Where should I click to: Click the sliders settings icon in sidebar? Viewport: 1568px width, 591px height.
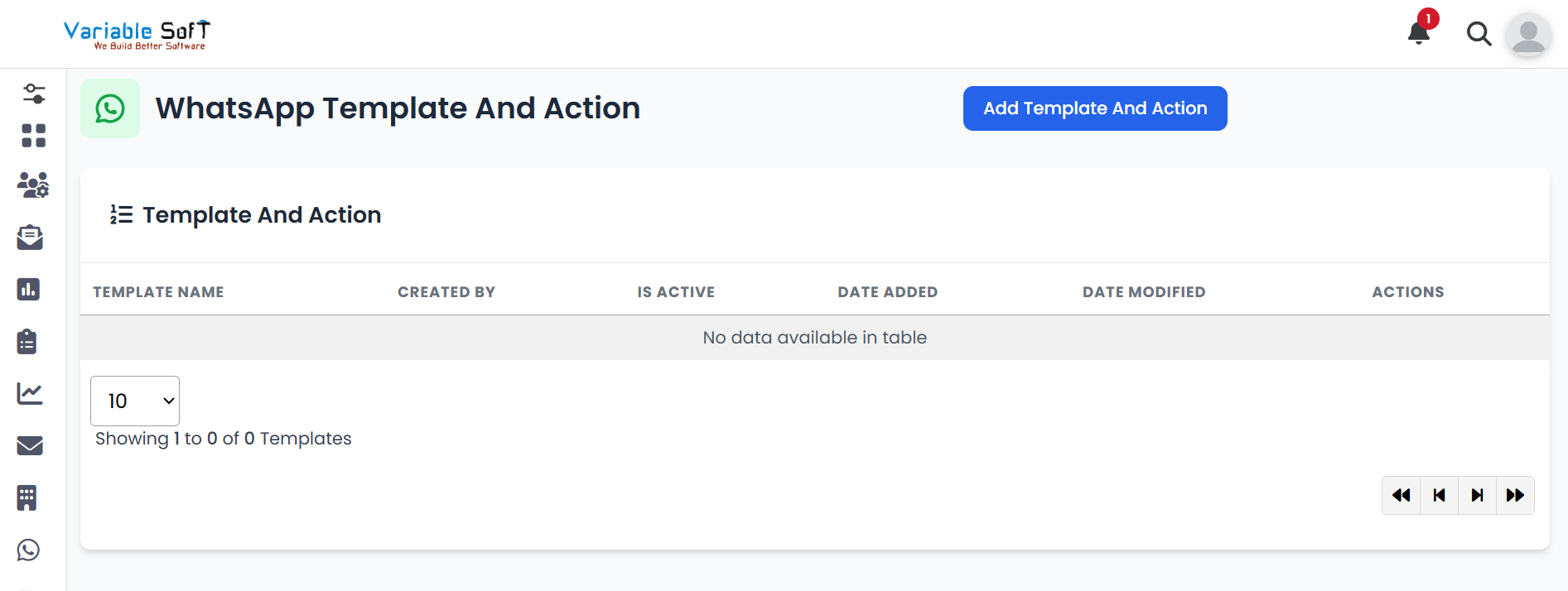[33, 94]
